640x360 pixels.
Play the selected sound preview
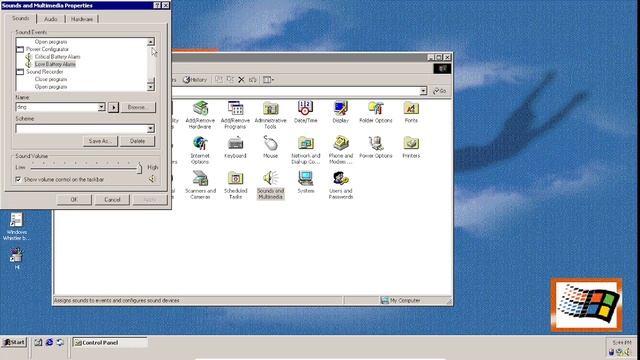click(113, 107)
